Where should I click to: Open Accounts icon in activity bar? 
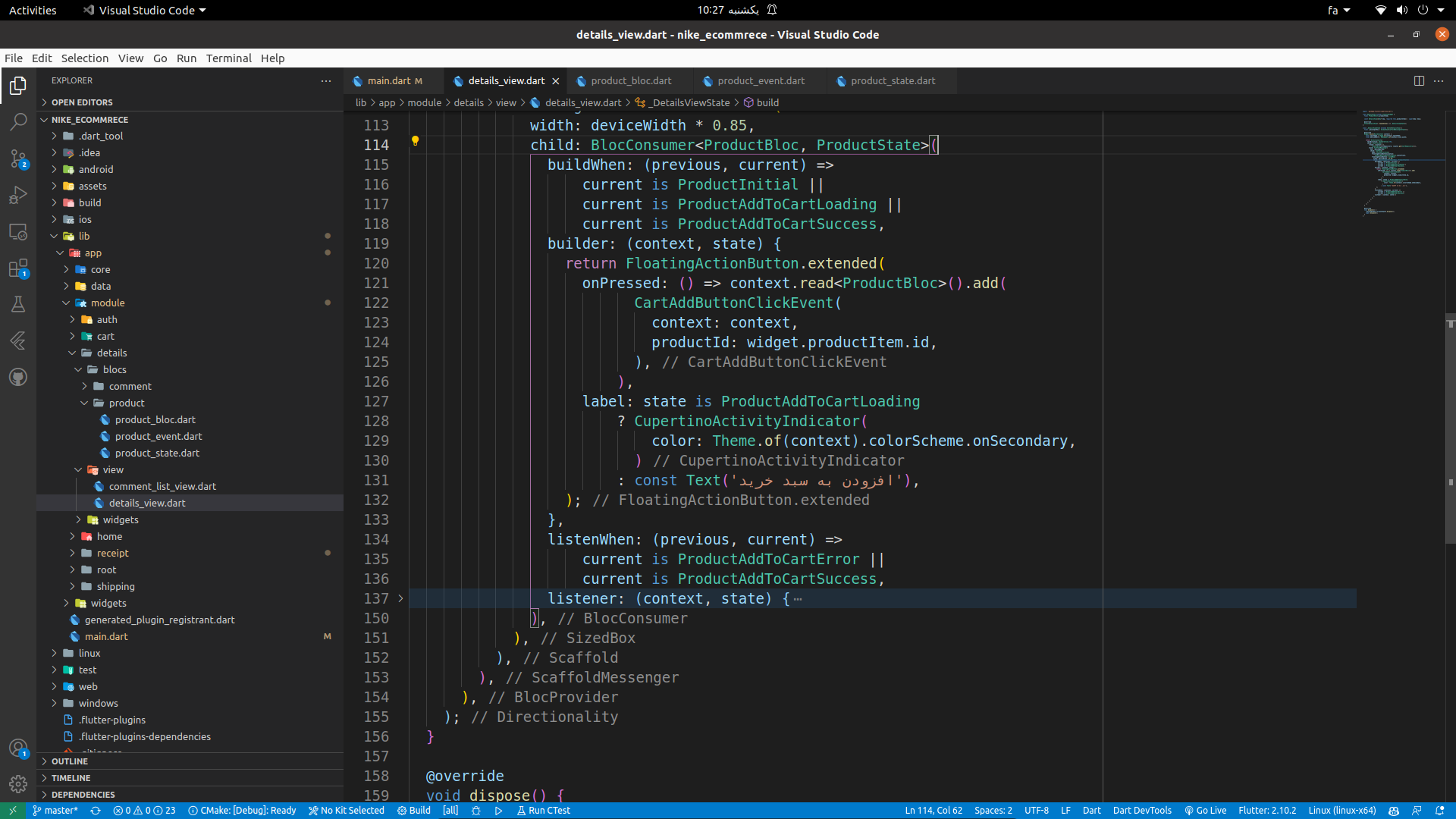[x=18, y=748]
